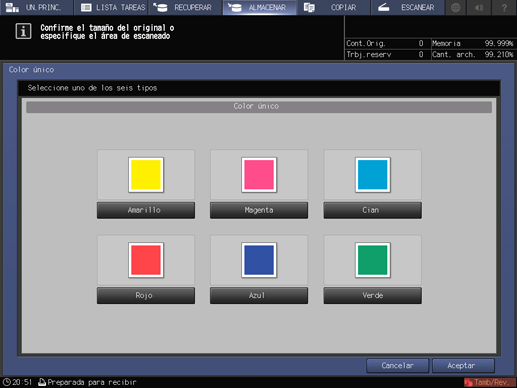Click the globe network icon

point(455,7)
